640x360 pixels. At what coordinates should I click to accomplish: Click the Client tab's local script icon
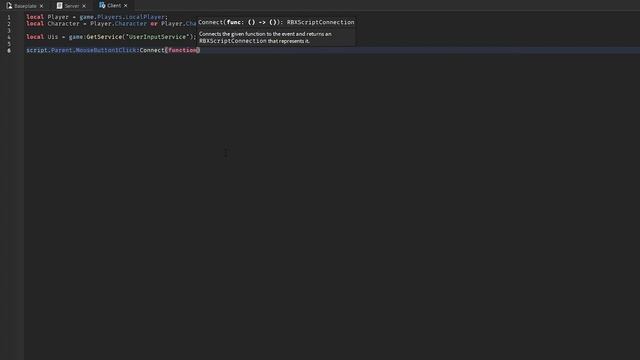pyautogui.click(x=102, y=5)
